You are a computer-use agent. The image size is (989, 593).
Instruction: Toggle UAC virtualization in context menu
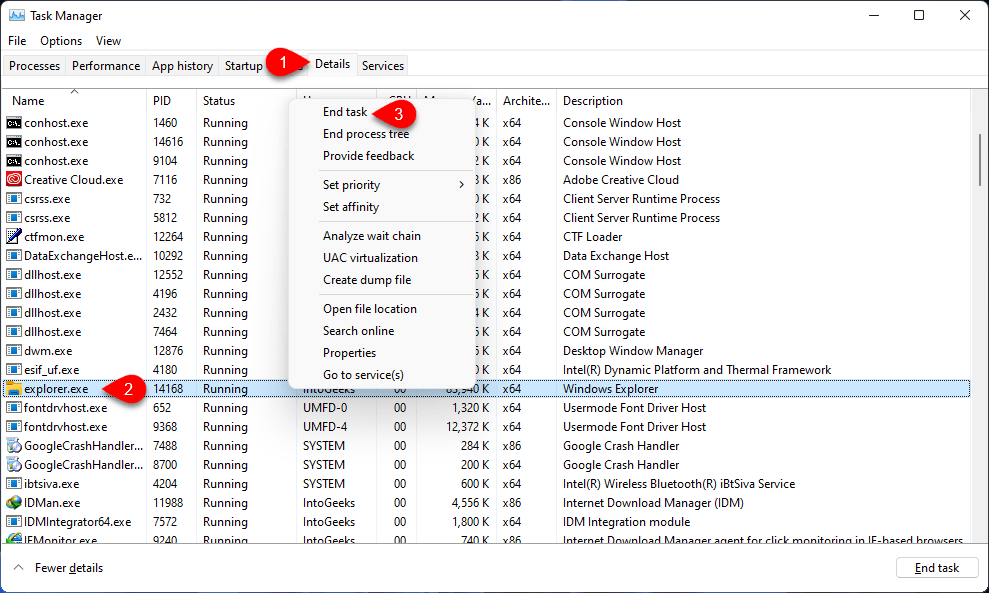pyautogui.click(x=370, y=258)
